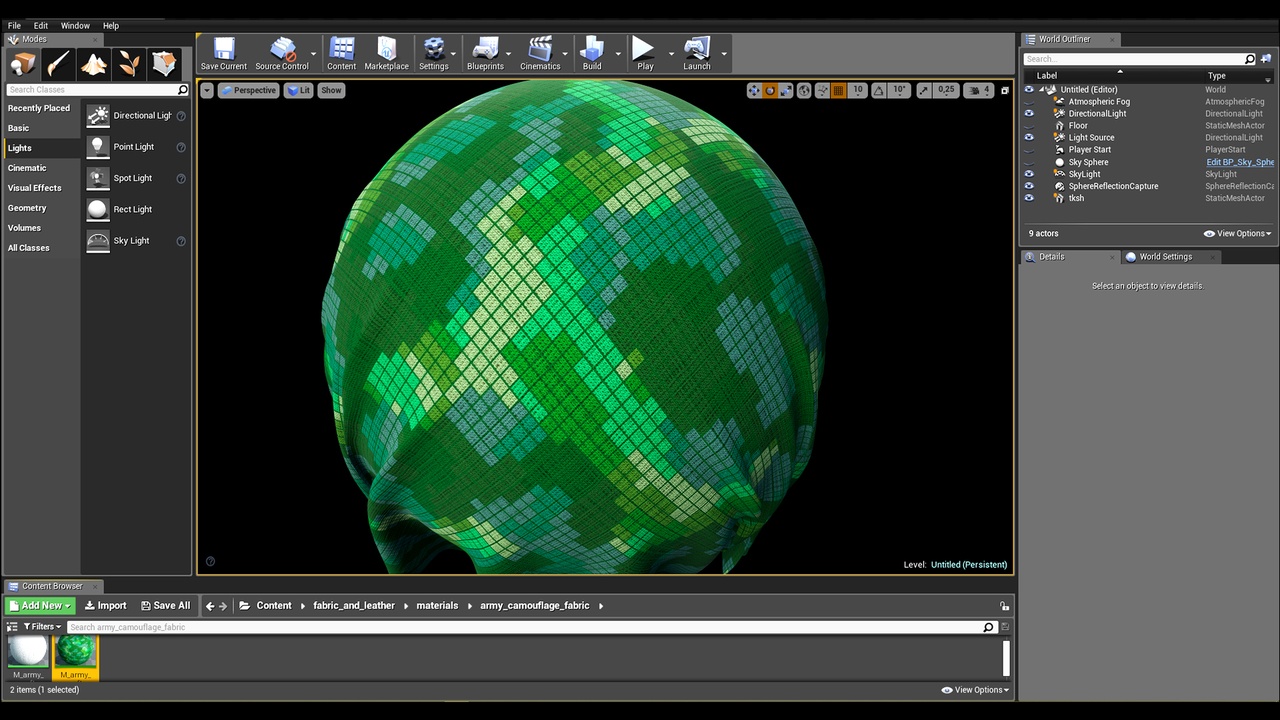This screenshot has width=1280, height=720.
Task: Click the Blueprints toolbar icon
Action: (x=485, y=54)
